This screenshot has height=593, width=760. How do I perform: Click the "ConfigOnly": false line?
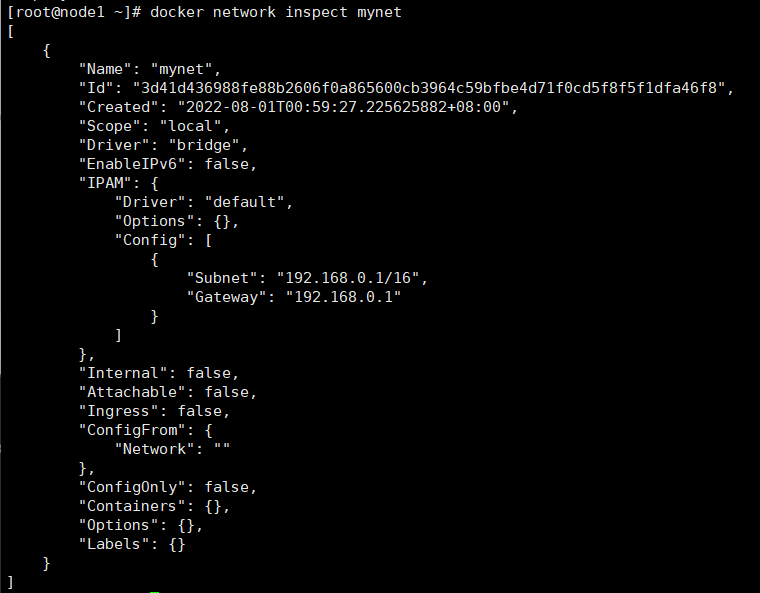click(x=168, y=487)
